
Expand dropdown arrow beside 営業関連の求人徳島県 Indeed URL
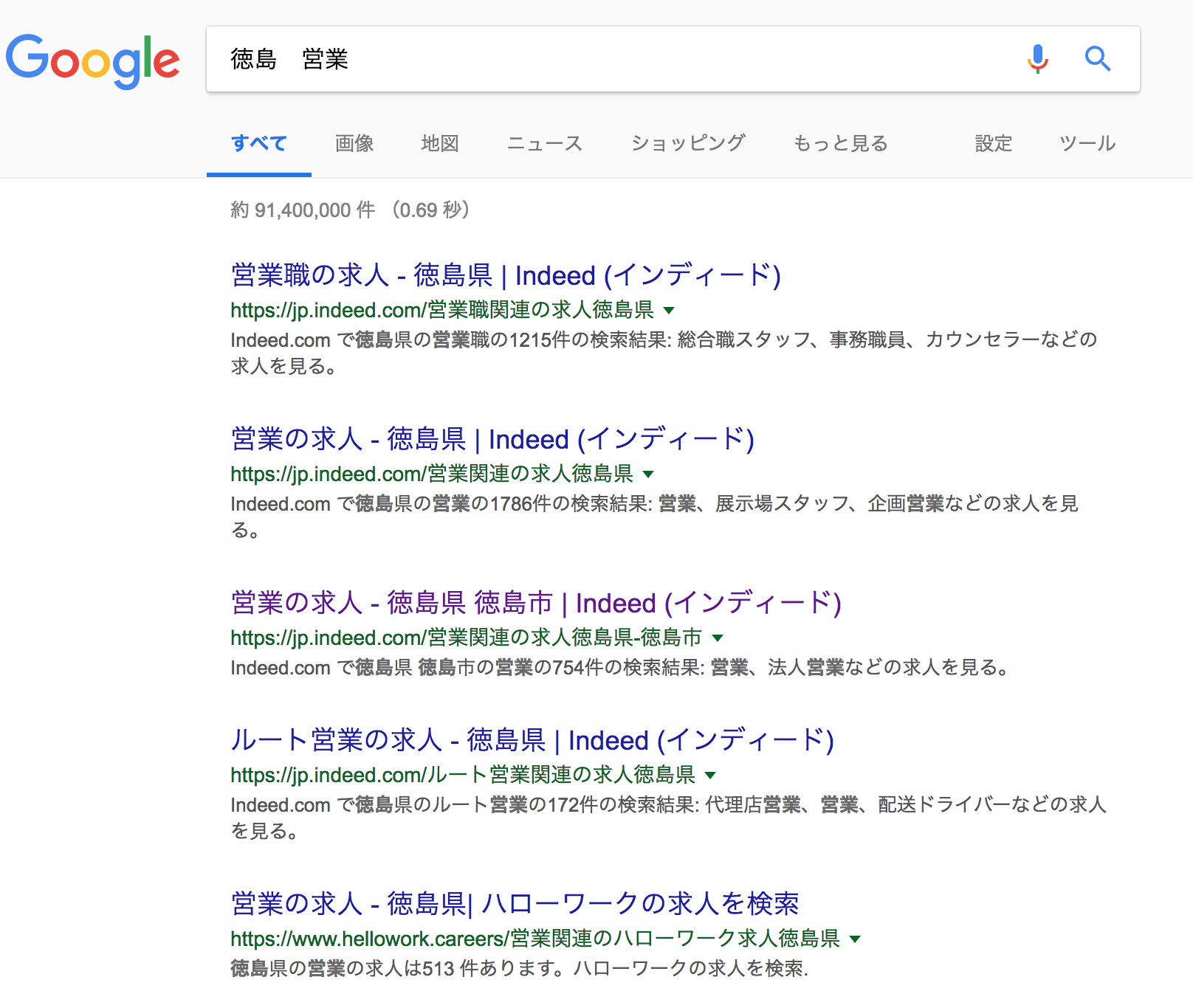click(x=648, y=474)
